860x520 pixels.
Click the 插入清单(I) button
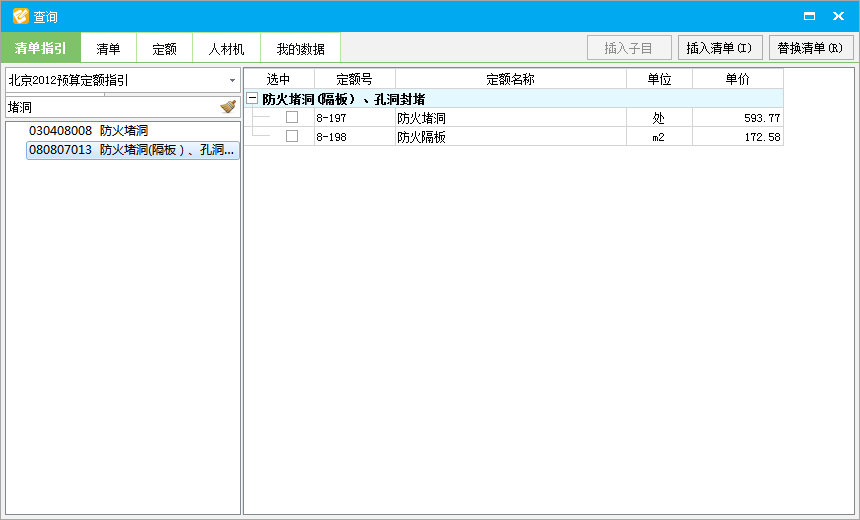(x=720, y=48)
